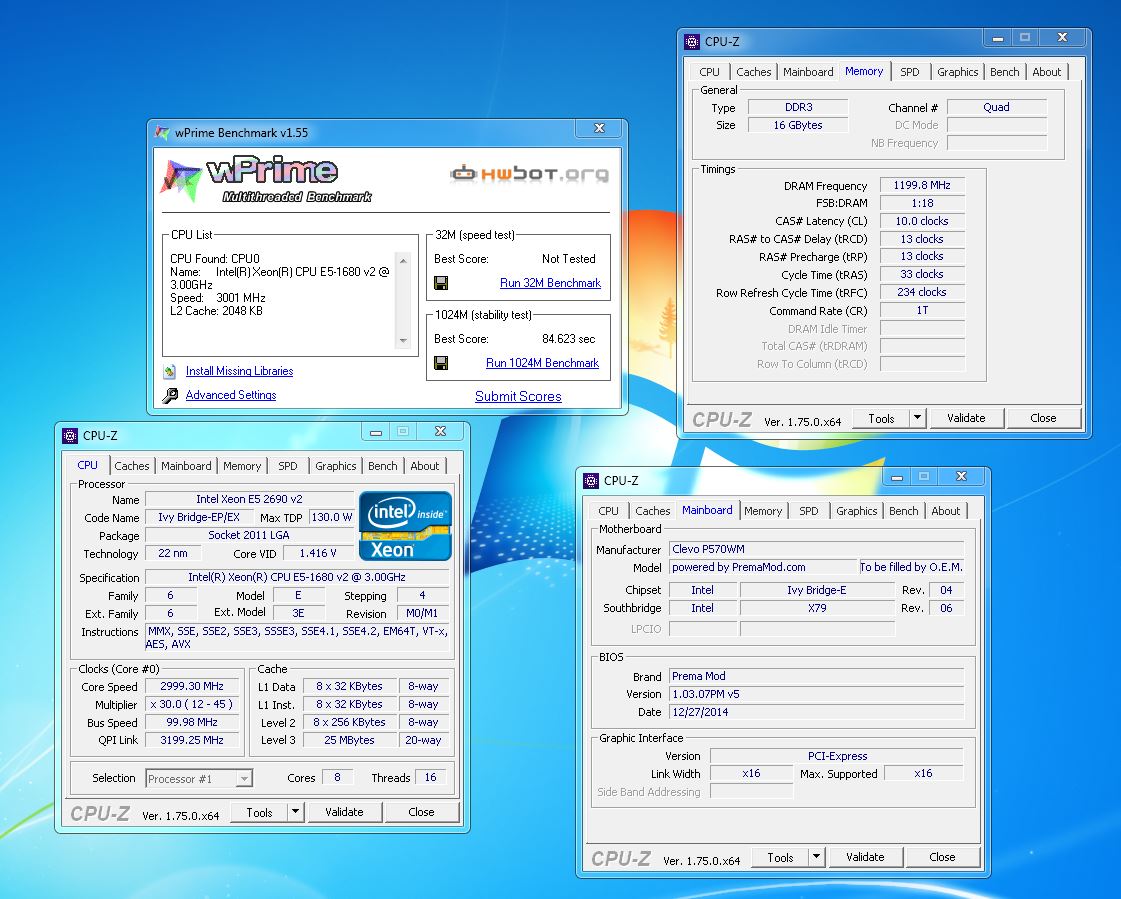The image size is (1121, 899).
Task: Open Memory tab in Mainboard window
Action: coord(763,511)
